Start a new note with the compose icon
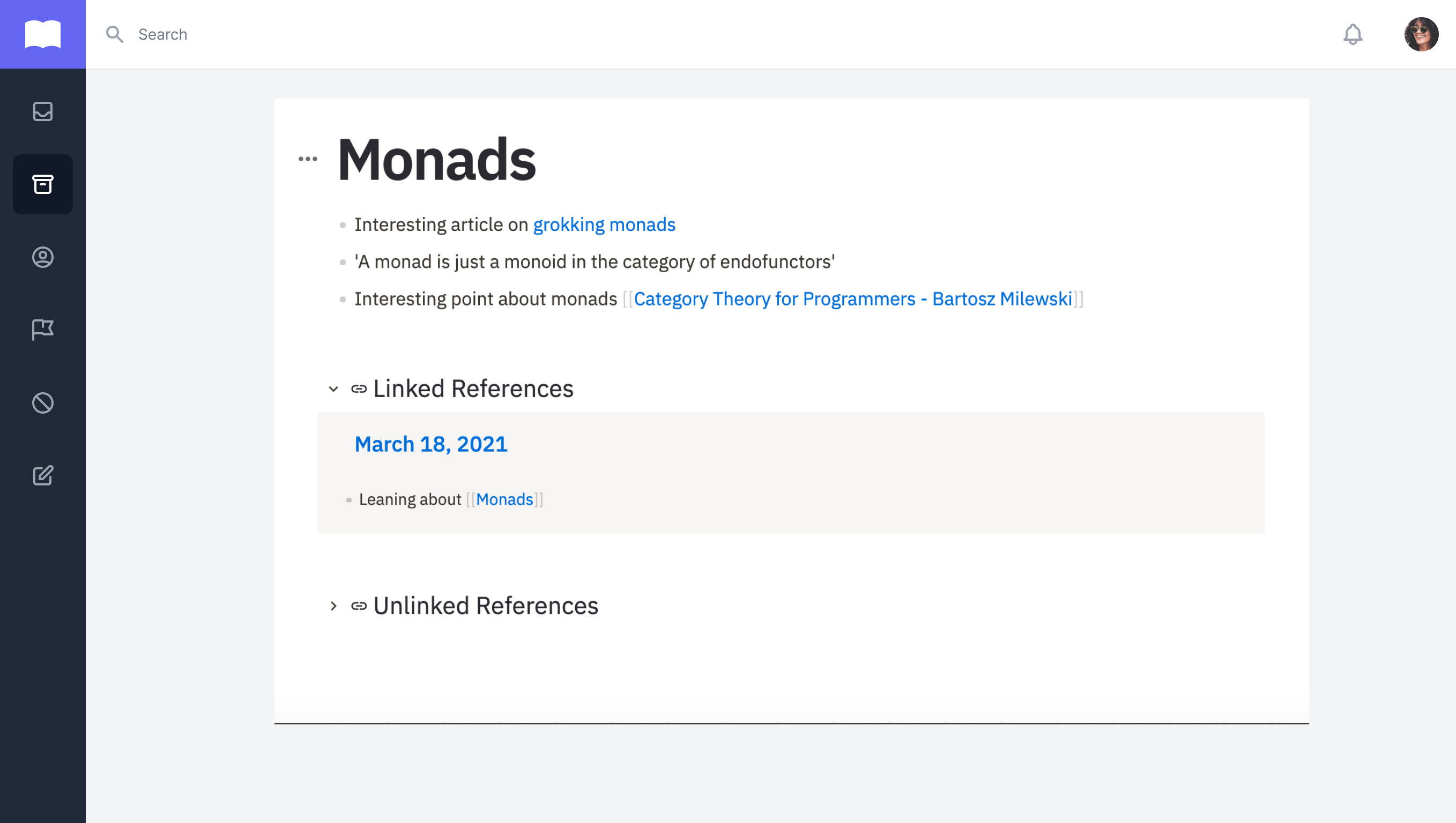 [42, 475]
